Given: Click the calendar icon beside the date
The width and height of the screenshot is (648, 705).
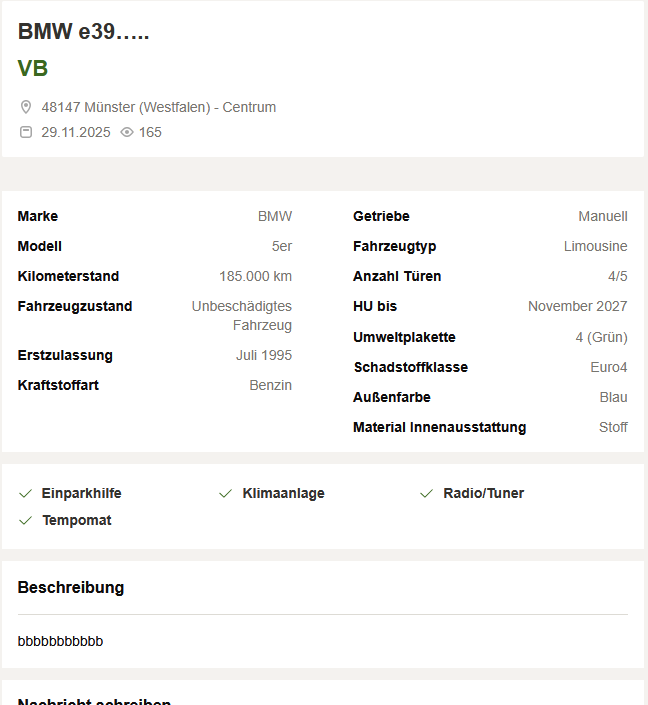Looking at the screenshot, I should click(x=26, y=132).
